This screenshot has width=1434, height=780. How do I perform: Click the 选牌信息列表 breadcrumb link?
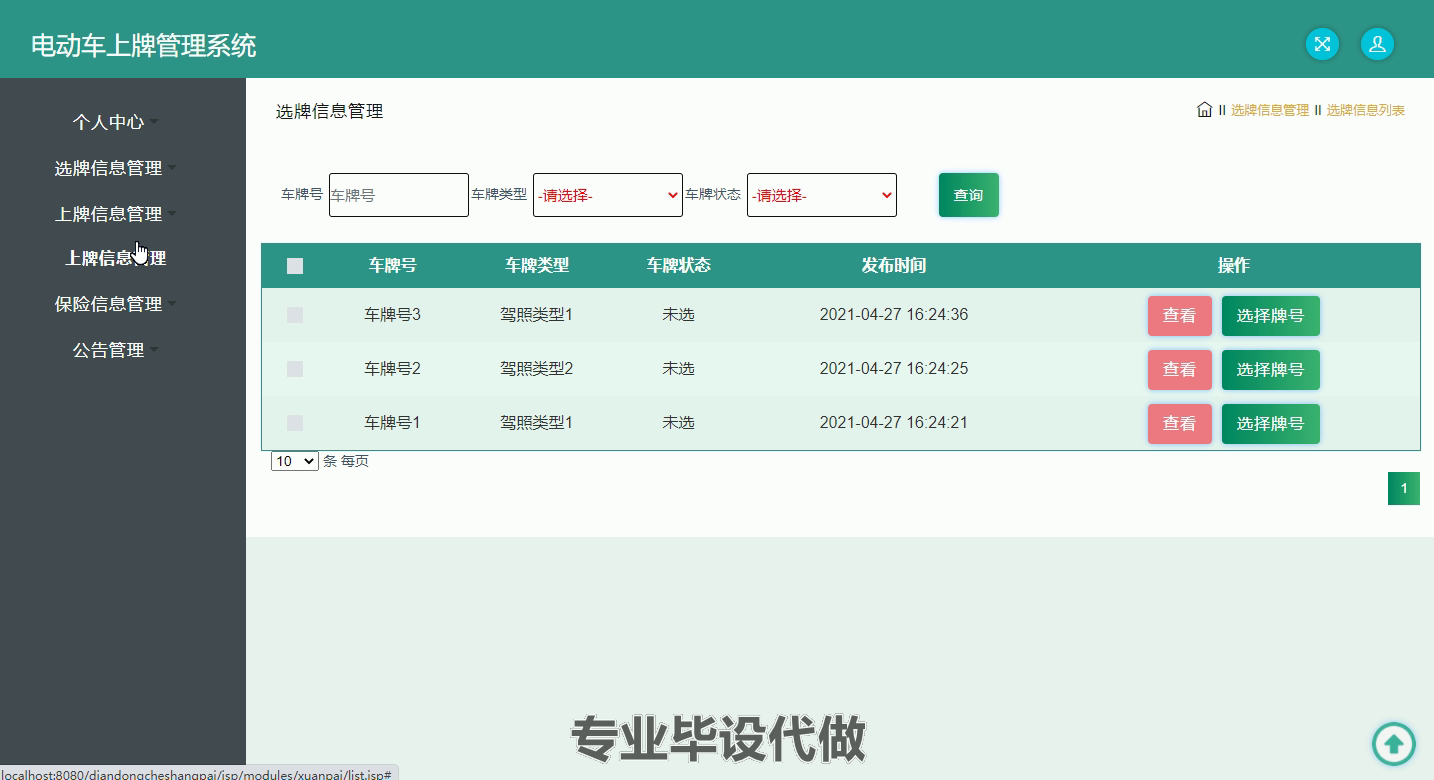click(x=1365, y=110)
